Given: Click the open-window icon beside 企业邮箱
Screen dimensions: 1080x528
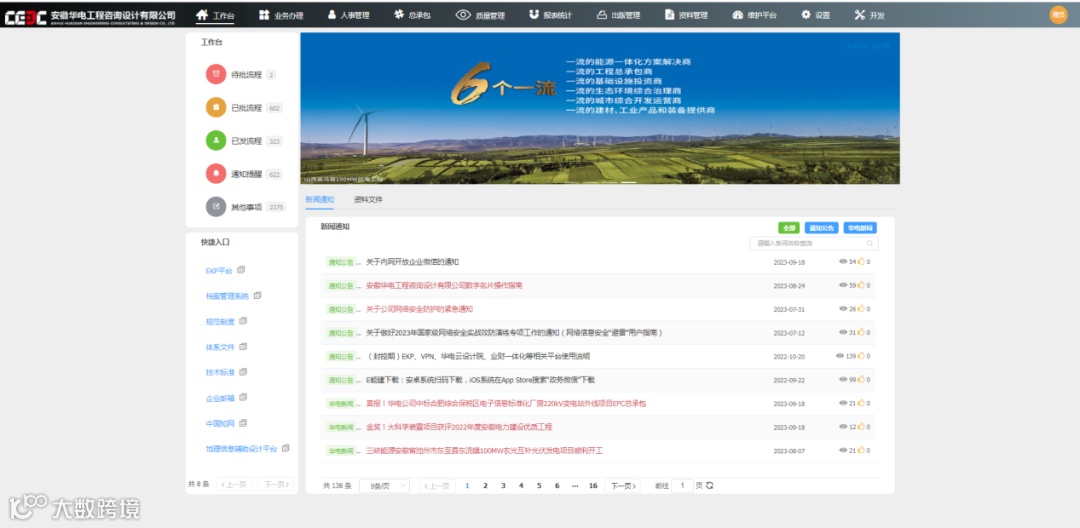Looking at the screenshot, I should pyautogui.click(x=243, y=397).
